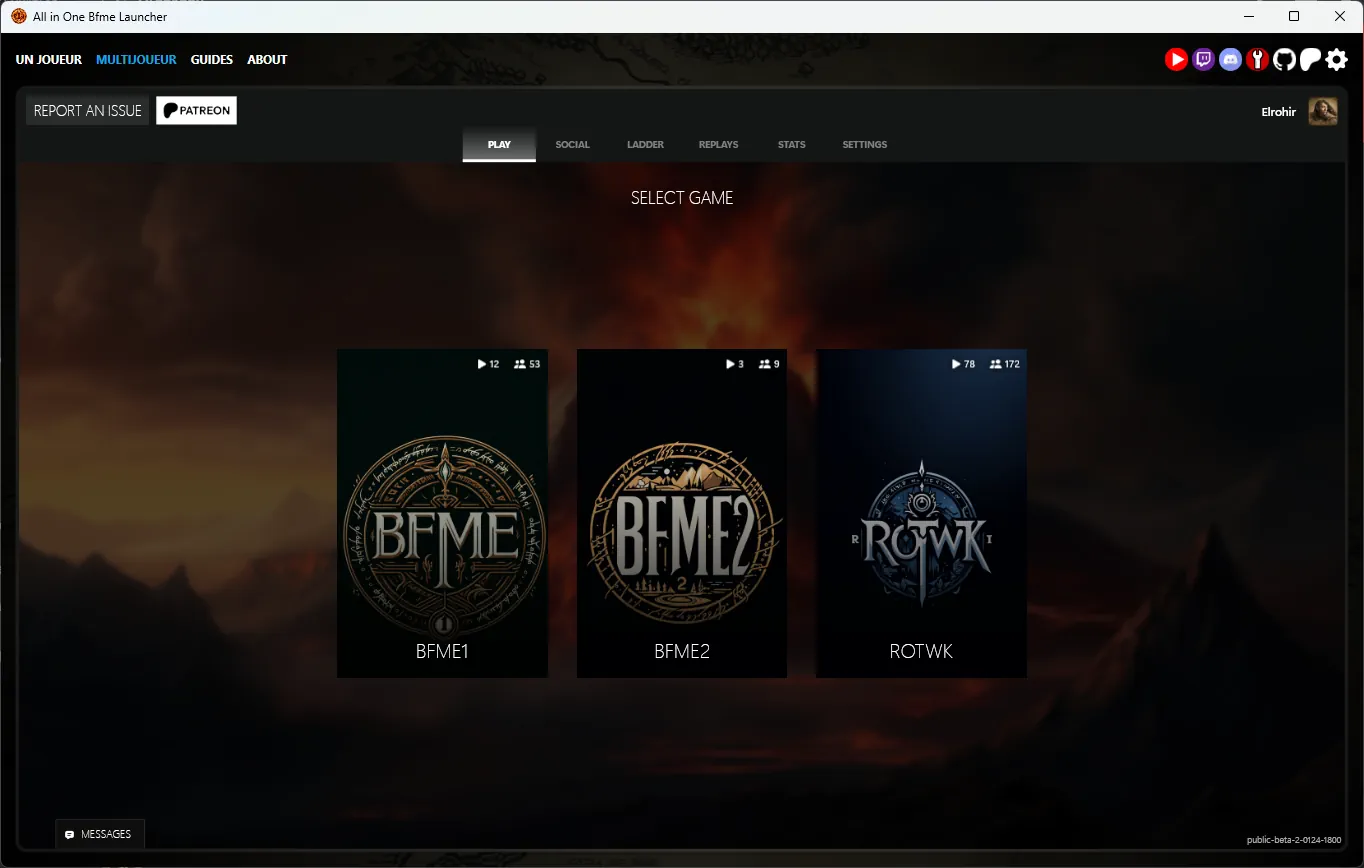This screenshot has height=868, width=1364.
Task: Open launcher settings gear icon
Action: [1337, 60]
